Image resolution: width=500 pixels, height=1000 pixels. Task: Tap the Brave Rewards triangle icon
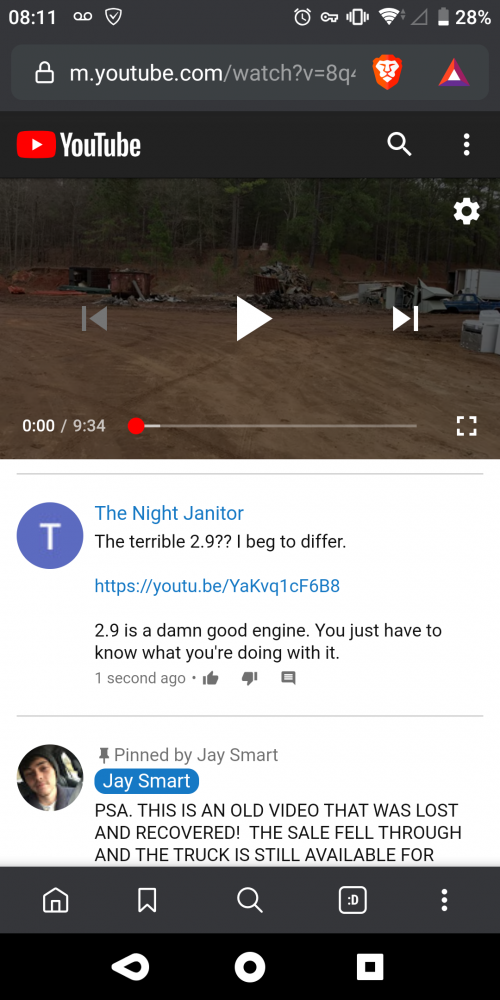click(x=454, y=72)
